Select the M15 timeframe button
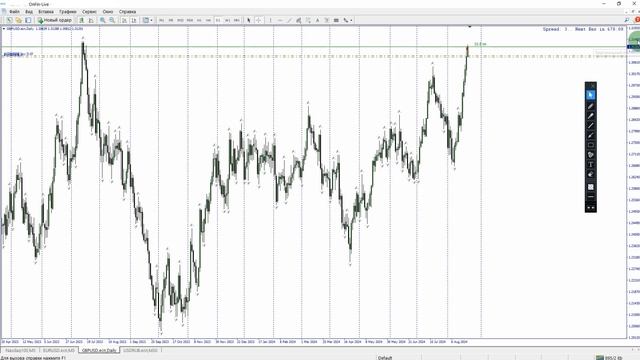The height and width of the screenshot is (360, 640). click(x=180, y=20)
